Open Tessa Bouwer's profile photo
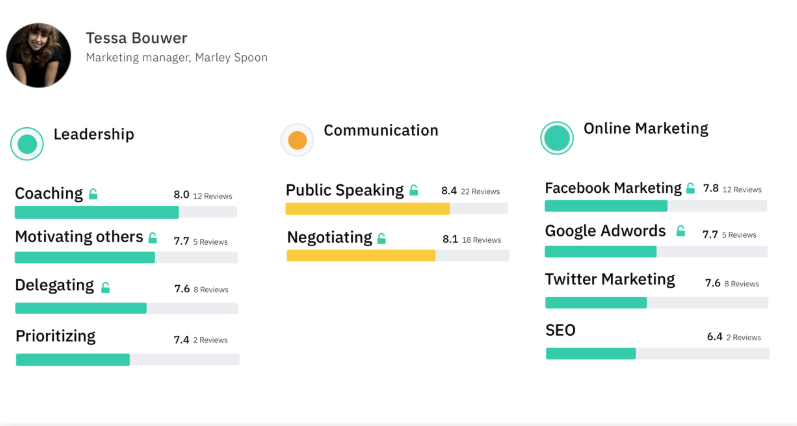 (x=39, y=55)
